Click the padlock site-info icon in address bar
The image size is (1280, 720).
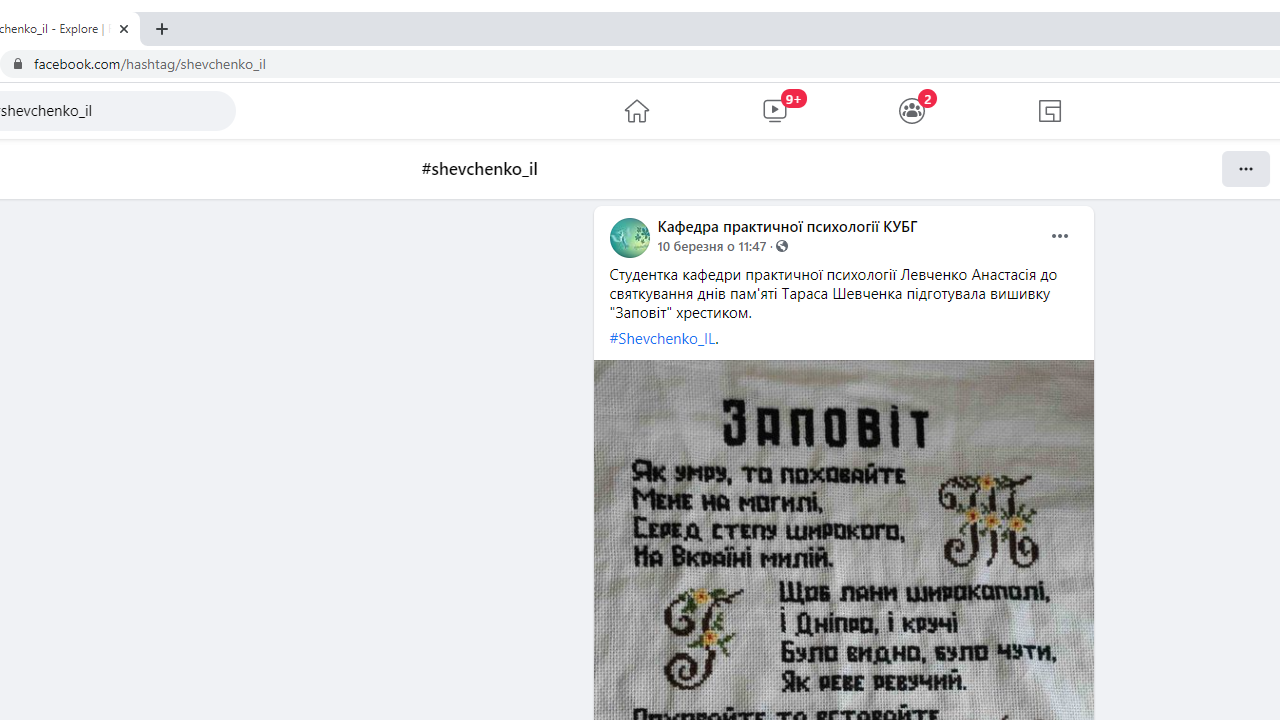17,64
